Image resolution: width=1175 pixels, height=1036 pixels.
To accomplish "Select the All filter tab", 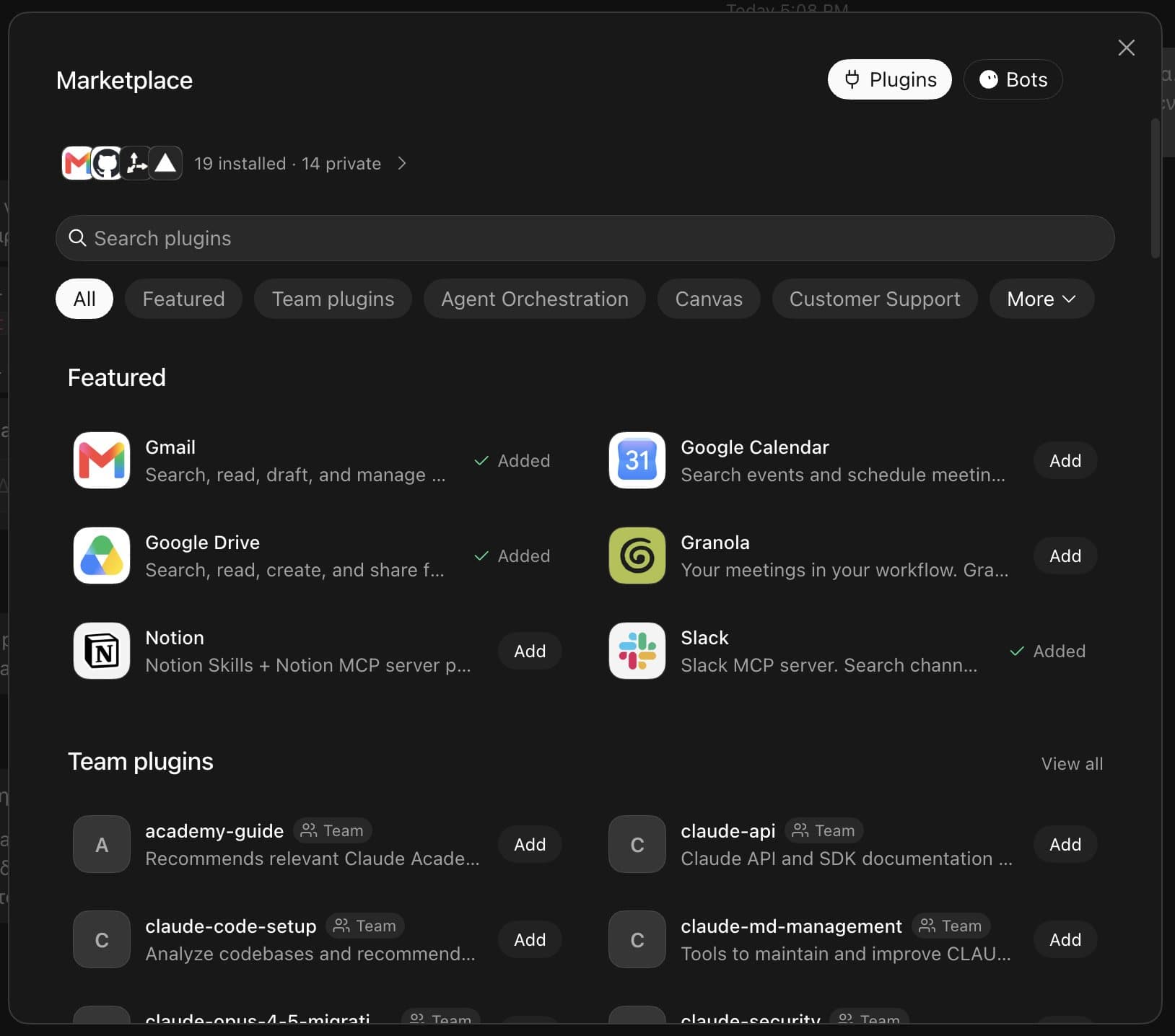I will coord(84,299).
